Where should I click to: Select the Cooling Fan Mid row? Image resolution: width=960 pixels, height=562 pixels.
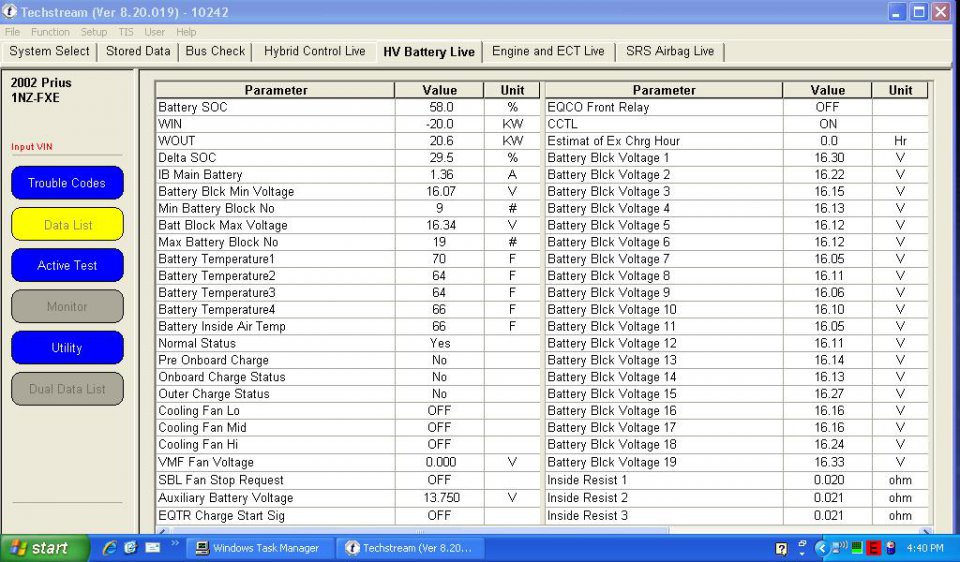(x=348, y=427)
